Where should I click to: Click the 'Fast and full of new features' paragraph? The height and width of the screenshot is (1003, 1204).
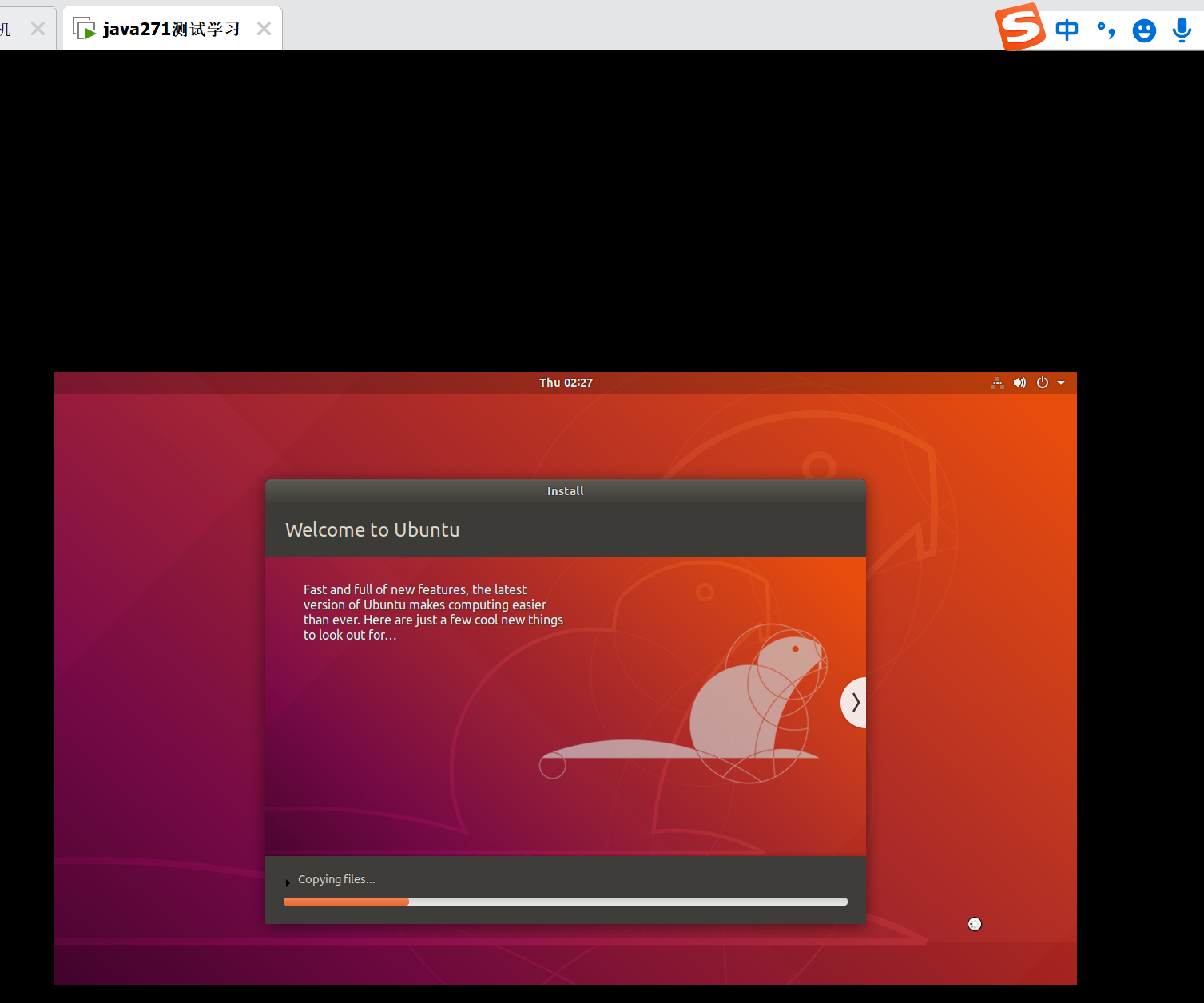coord(433,613)
